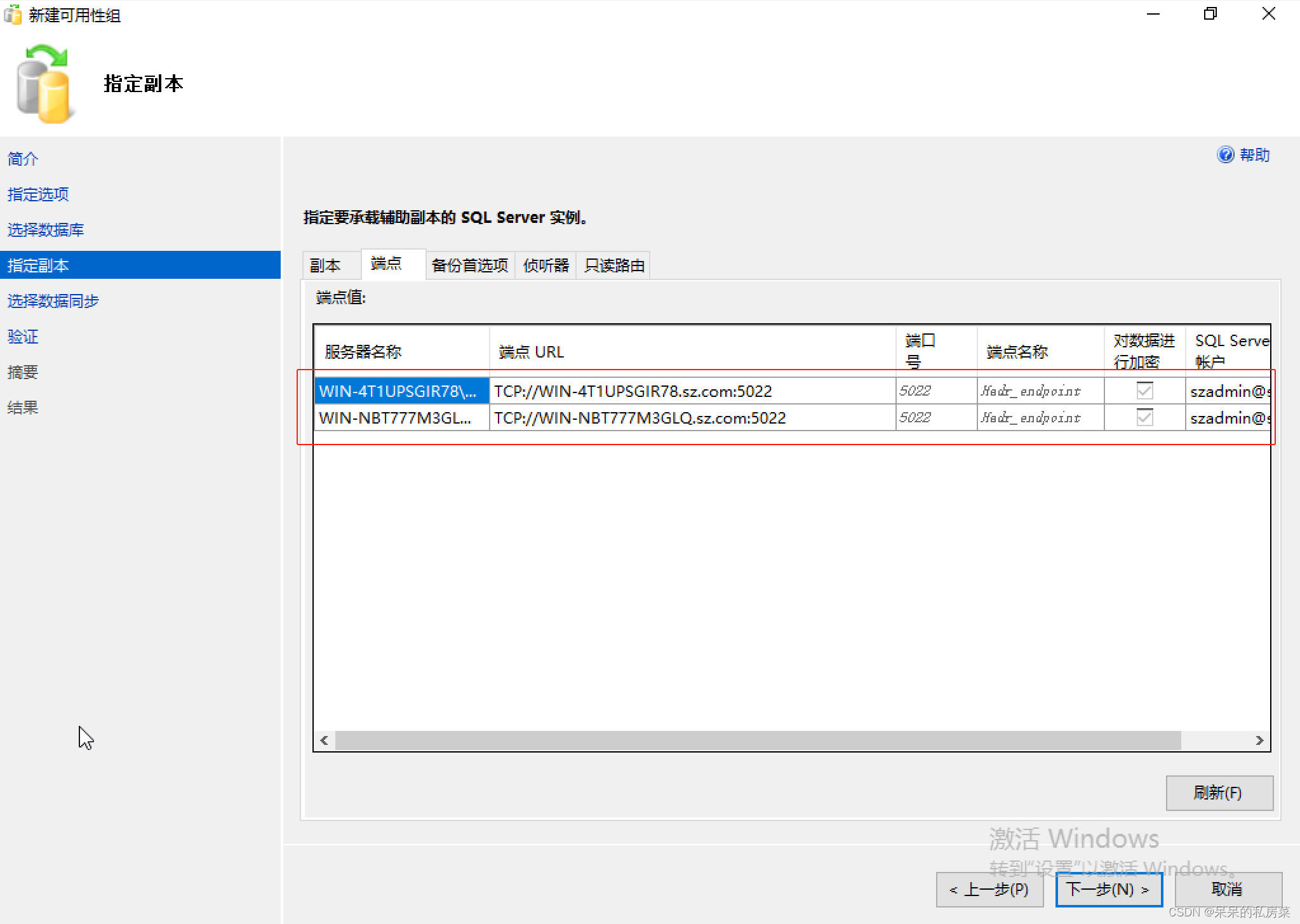Cancel the wizard with 取消
The width and height of the screenshot is (1300, 924).
pyautogui.click(x=1228, y=889)
